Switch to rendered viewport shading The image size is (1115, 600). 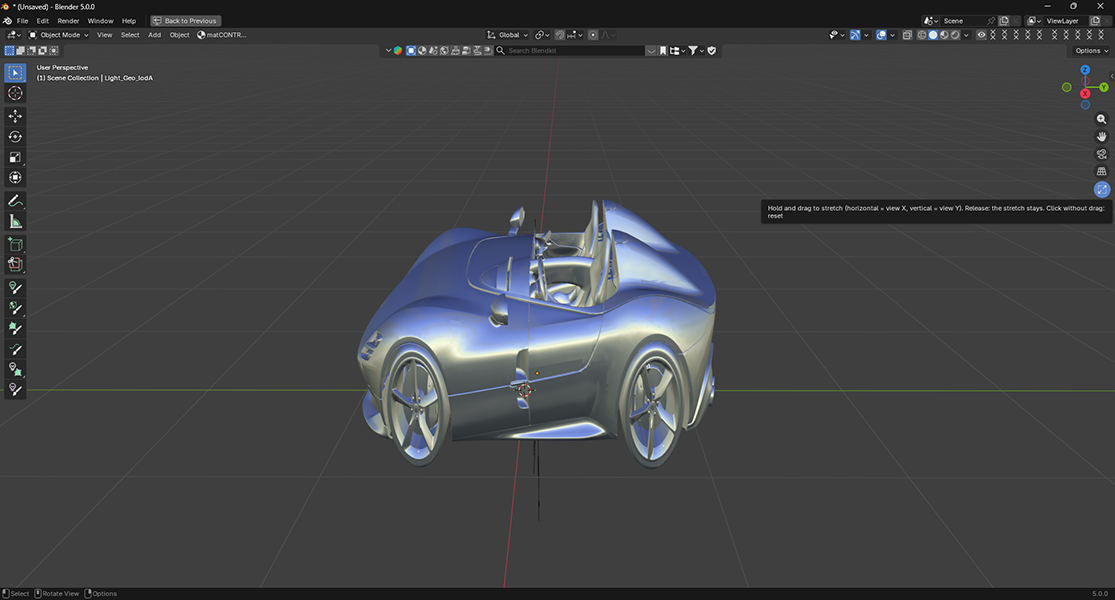tap(955, 35)
